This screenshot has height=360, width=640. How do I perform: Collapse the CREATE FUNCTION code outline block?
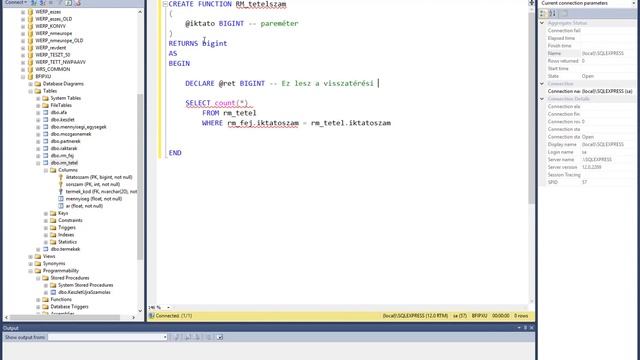coord(165,4)
